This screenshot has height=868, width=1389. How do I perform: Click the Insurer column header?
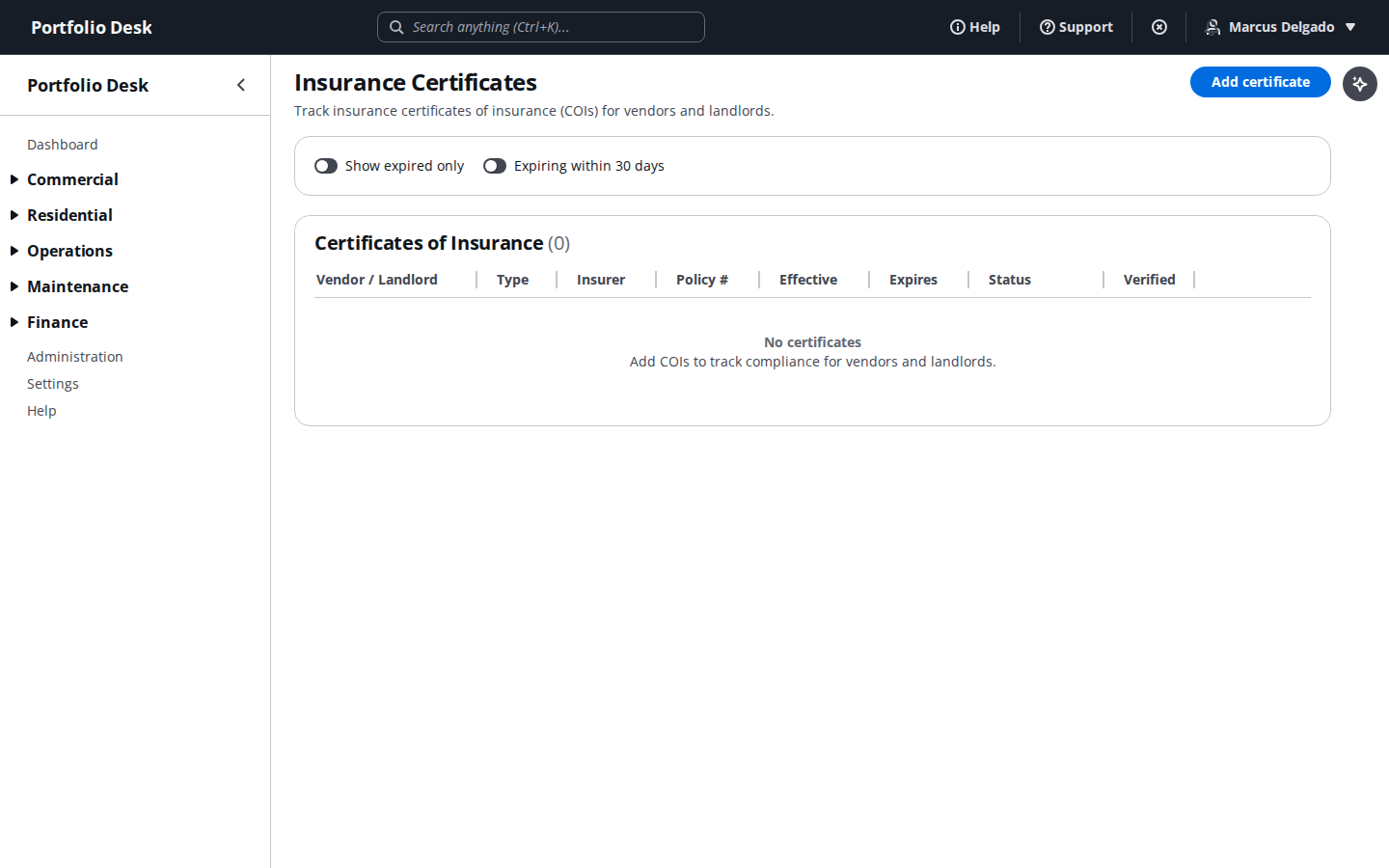[x=601, y=280]
